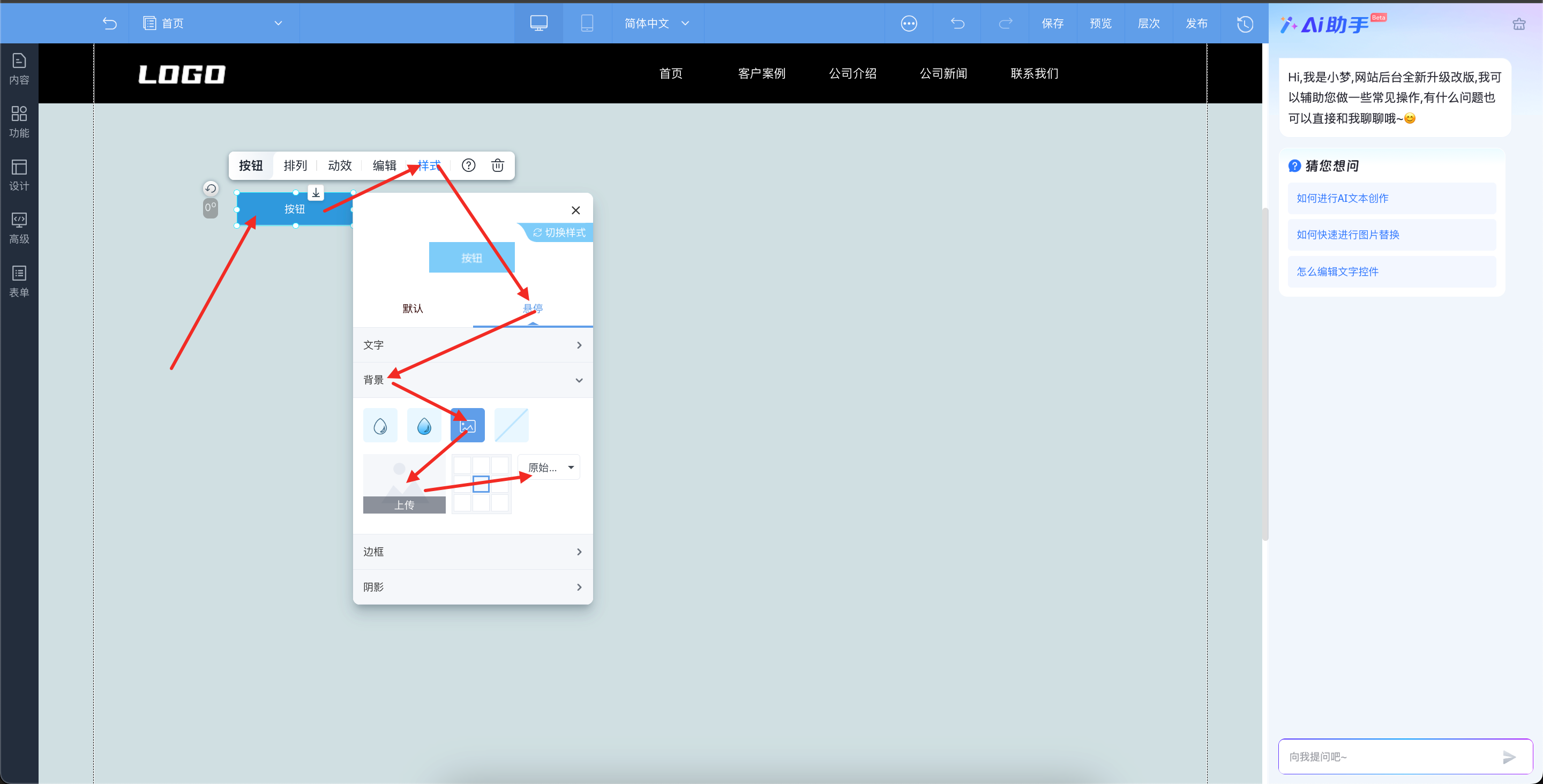The height and width of the screenshot is (784, 1543).
Task: Click 发布 to publish
Action: coord(1196,24)
